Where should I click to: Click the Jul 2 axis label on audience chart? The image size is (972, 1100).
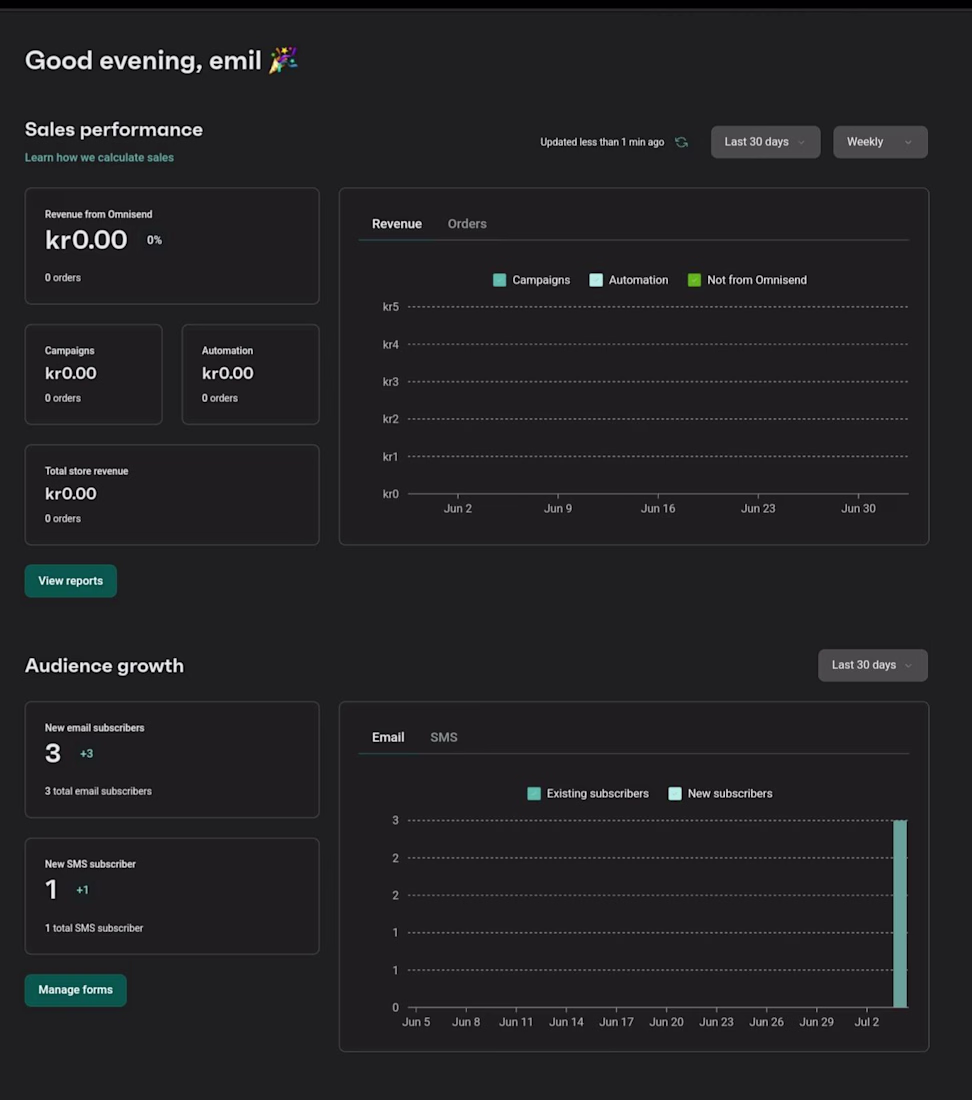(x=867, y=1022)
